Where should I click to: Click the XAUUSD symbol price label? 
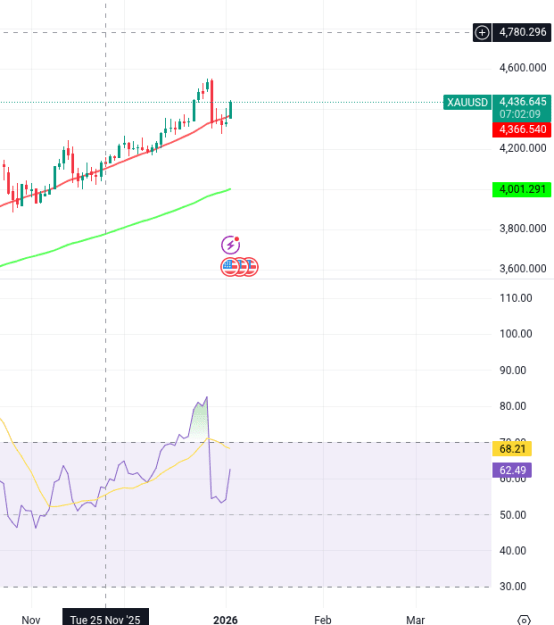467,102
